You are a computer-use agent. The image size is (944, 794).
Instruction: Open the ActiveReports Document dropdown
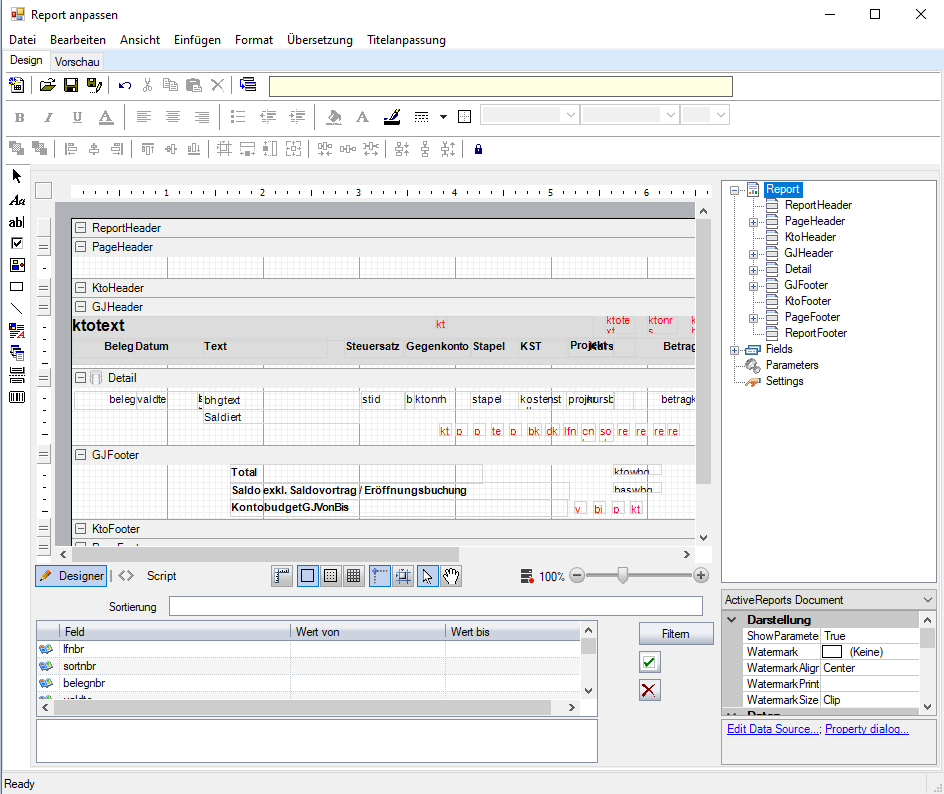tap(929, 600)
